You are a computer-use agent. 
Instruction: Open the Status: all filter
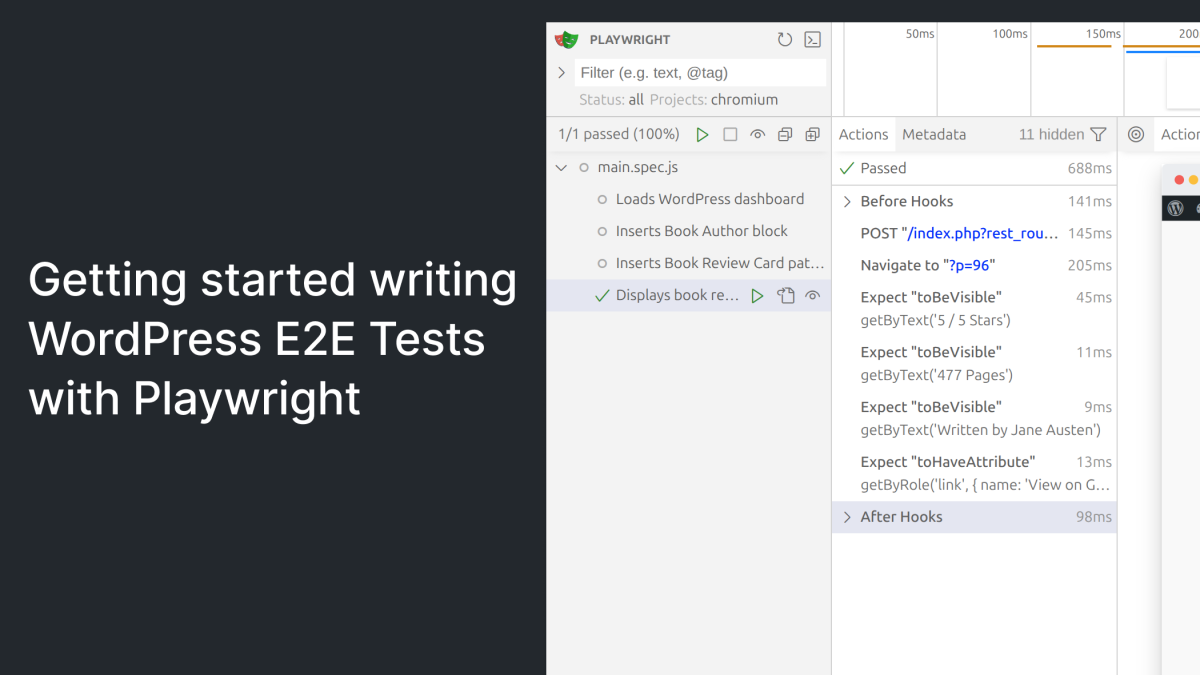tap(611, 99)
